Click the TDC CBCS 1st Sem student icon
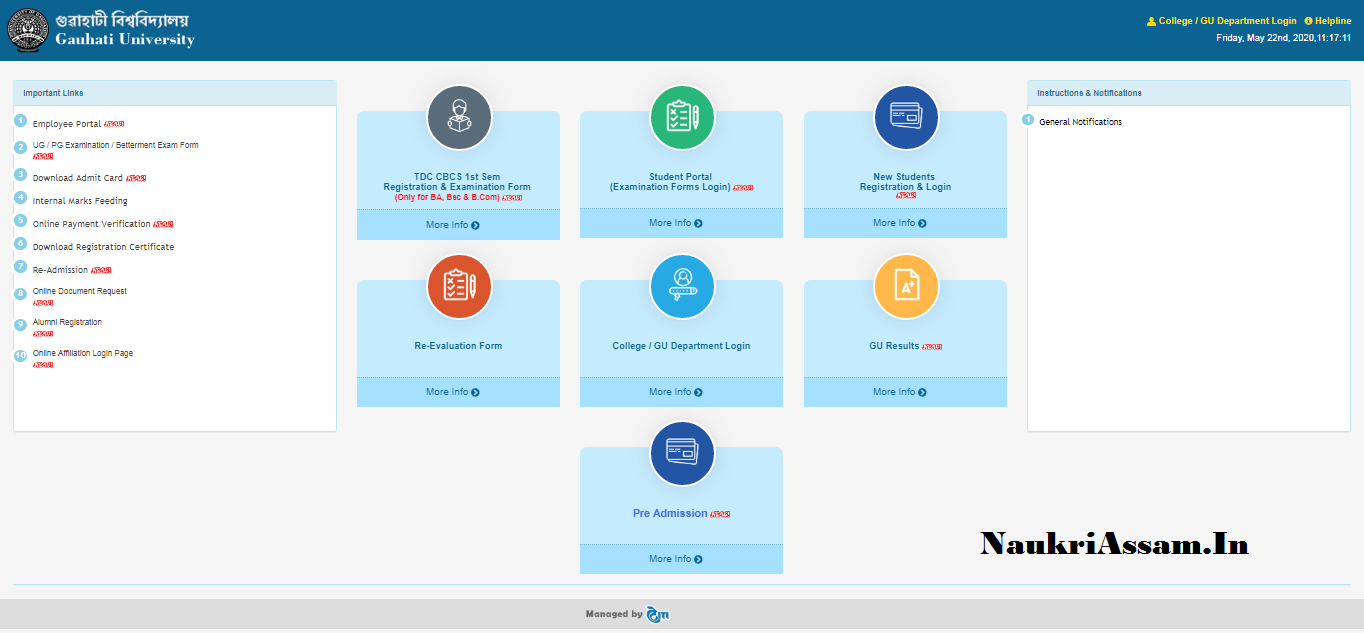The image size is (1364, 633). point(459,118)
